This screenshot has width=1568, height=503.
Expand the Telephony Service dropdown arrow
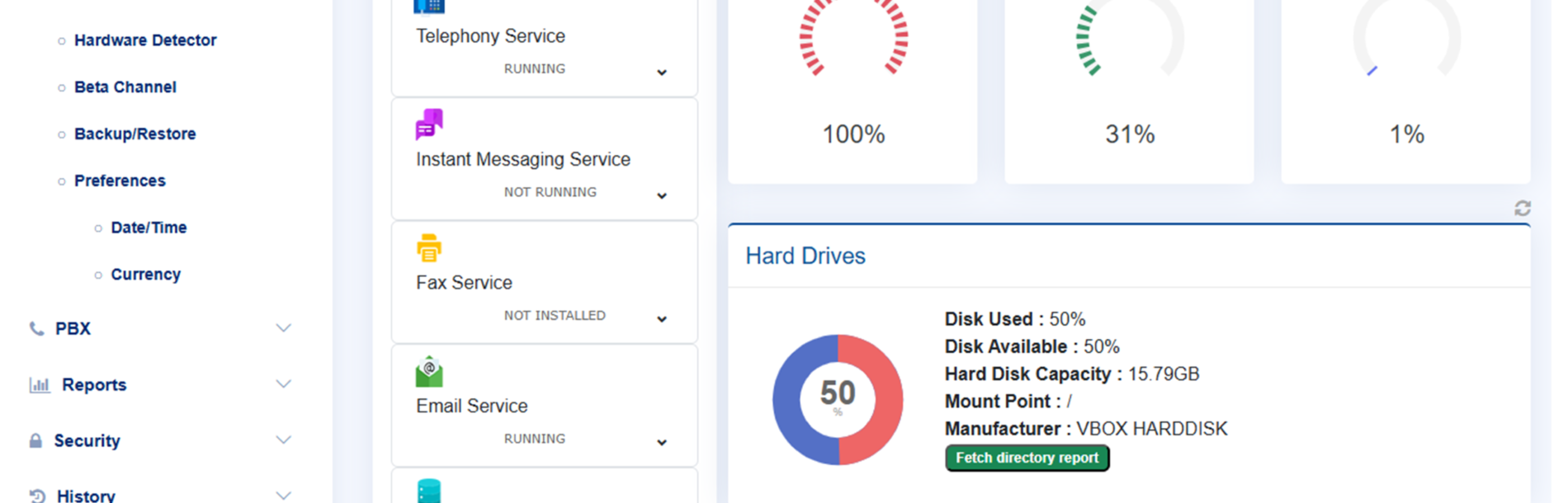[x=662, y=73]
